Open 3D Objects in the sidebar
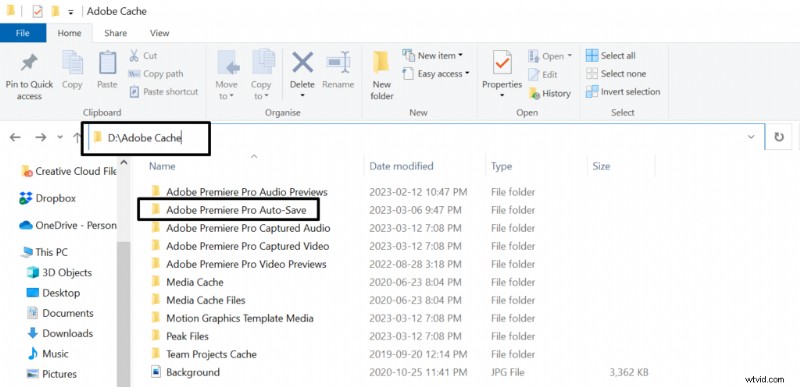 (59, 272)
